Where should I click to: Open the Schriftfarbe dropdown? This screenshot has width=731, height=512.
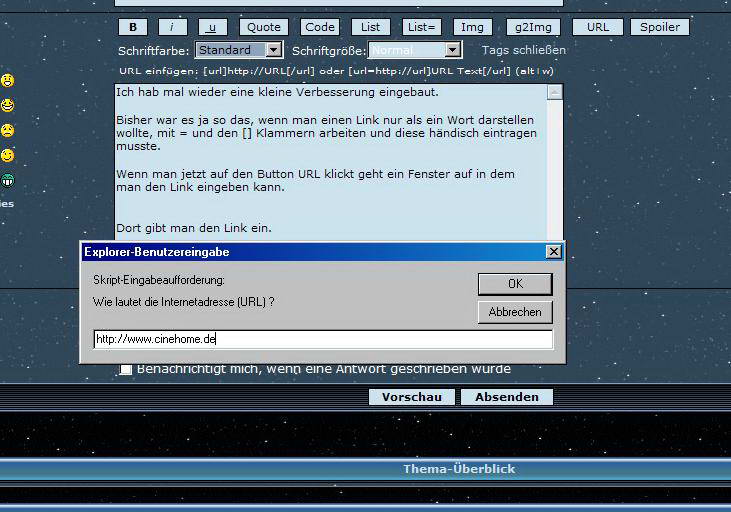pos(273,49)
